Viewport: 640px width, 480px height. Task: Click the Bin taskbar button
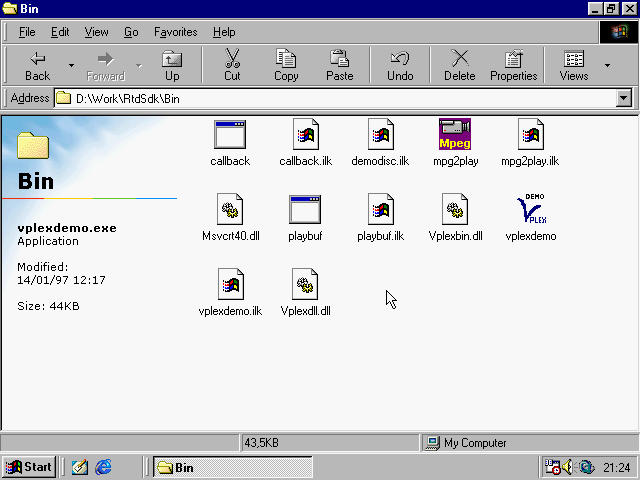[x=232, y=467]
